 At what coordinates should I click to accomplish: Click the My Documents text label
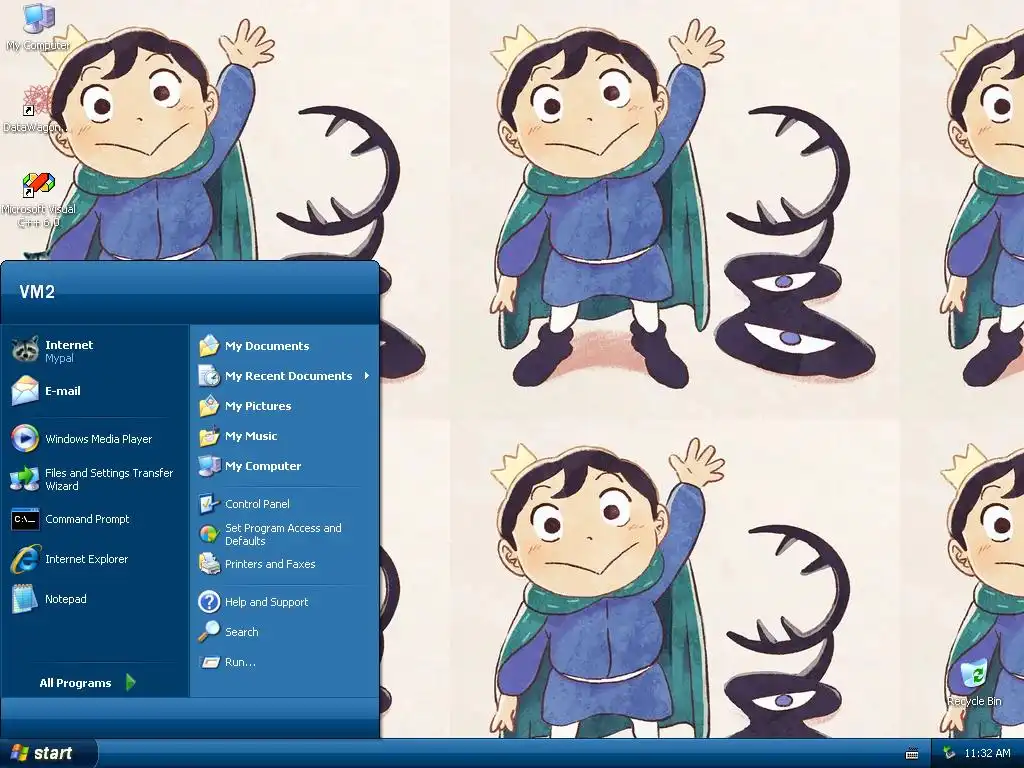pyautogui.click(x=267, y=345)
